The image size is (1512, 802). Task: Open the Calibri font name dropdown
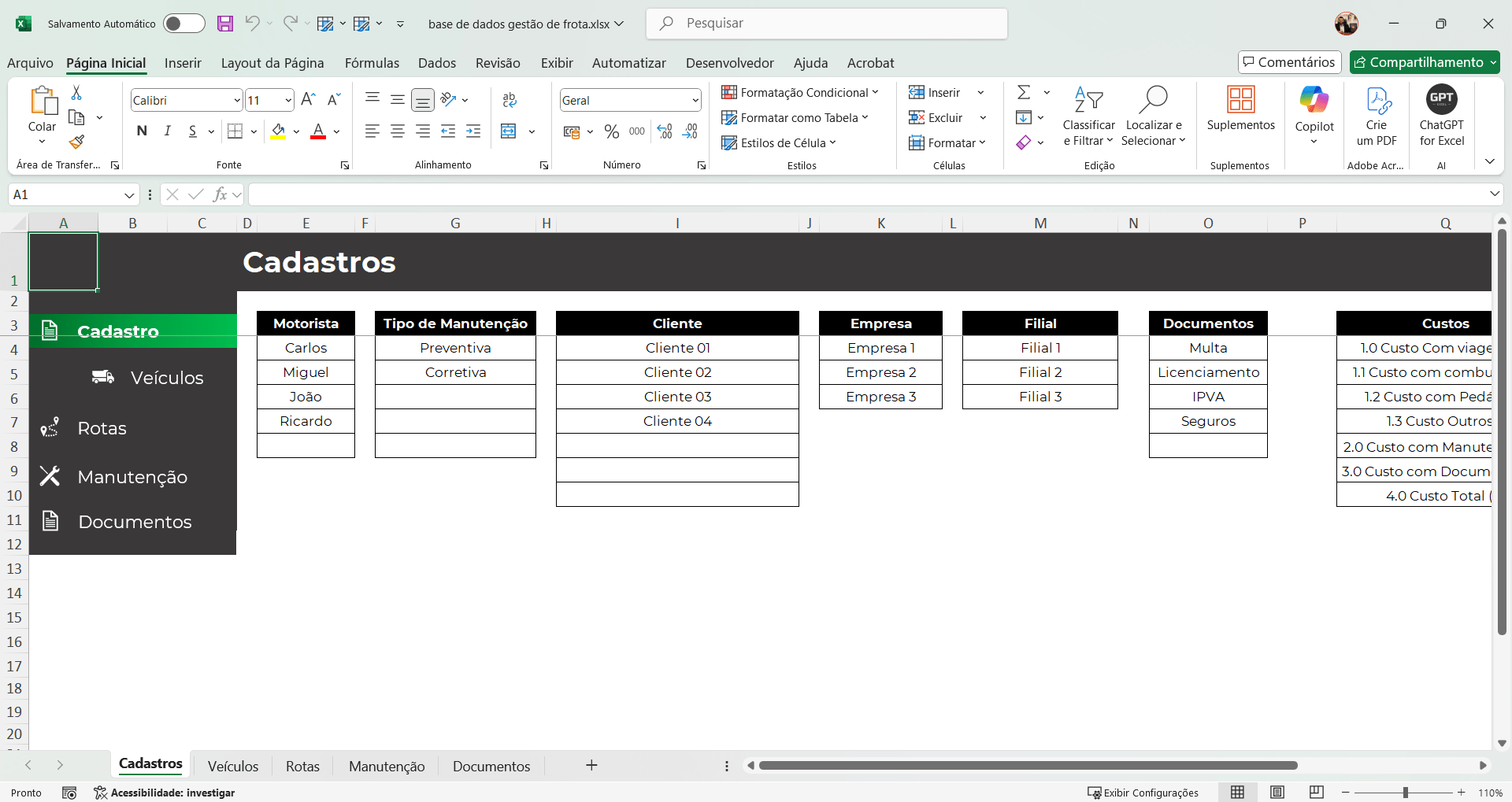(x=237, y=101)
